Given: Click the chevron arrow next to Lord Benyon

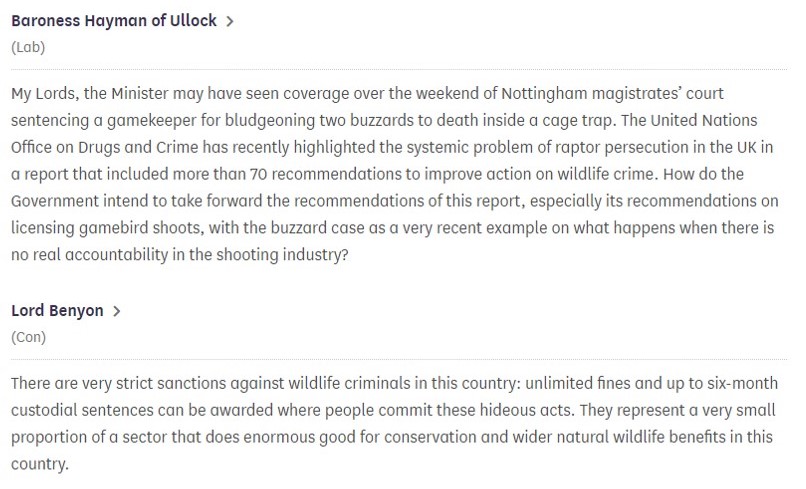Looking at the screenshot, I should (x=117, y=312).
